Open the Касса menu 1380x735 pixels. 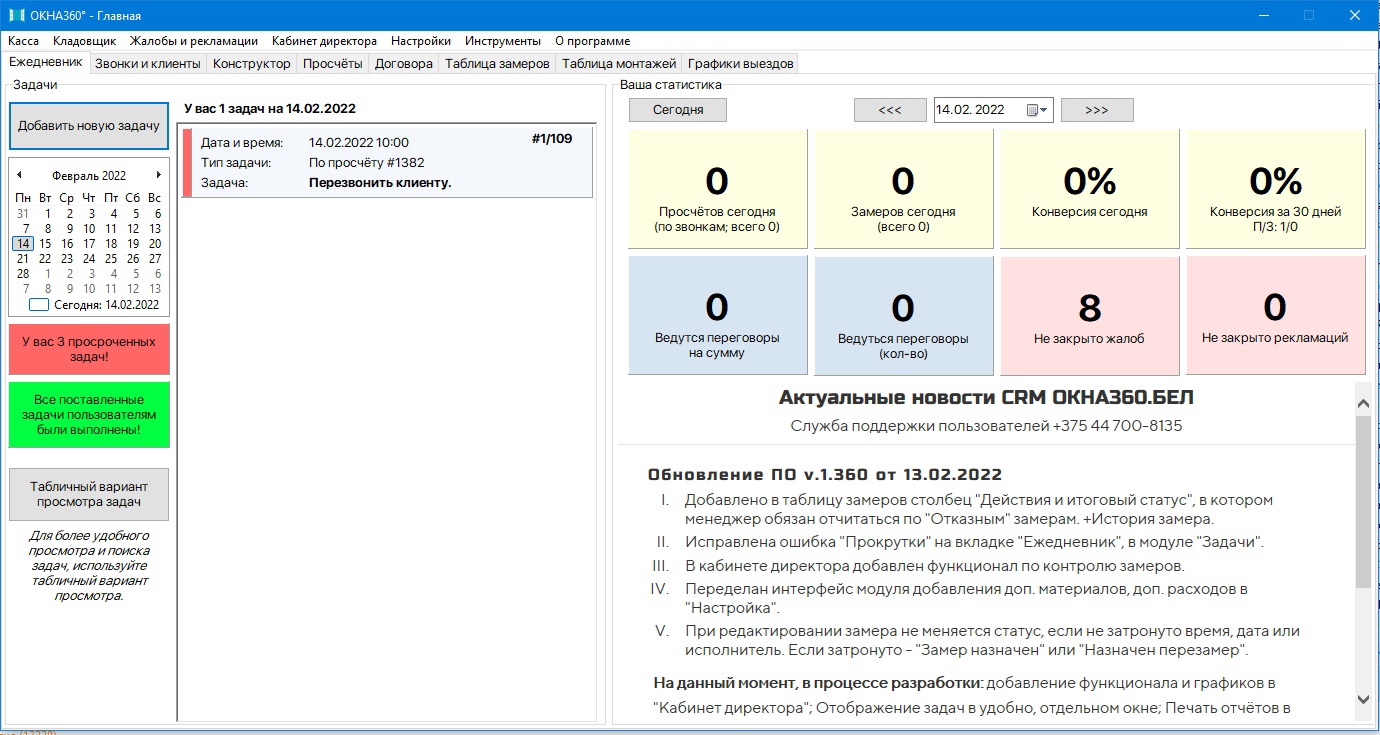tap(24, 41)
